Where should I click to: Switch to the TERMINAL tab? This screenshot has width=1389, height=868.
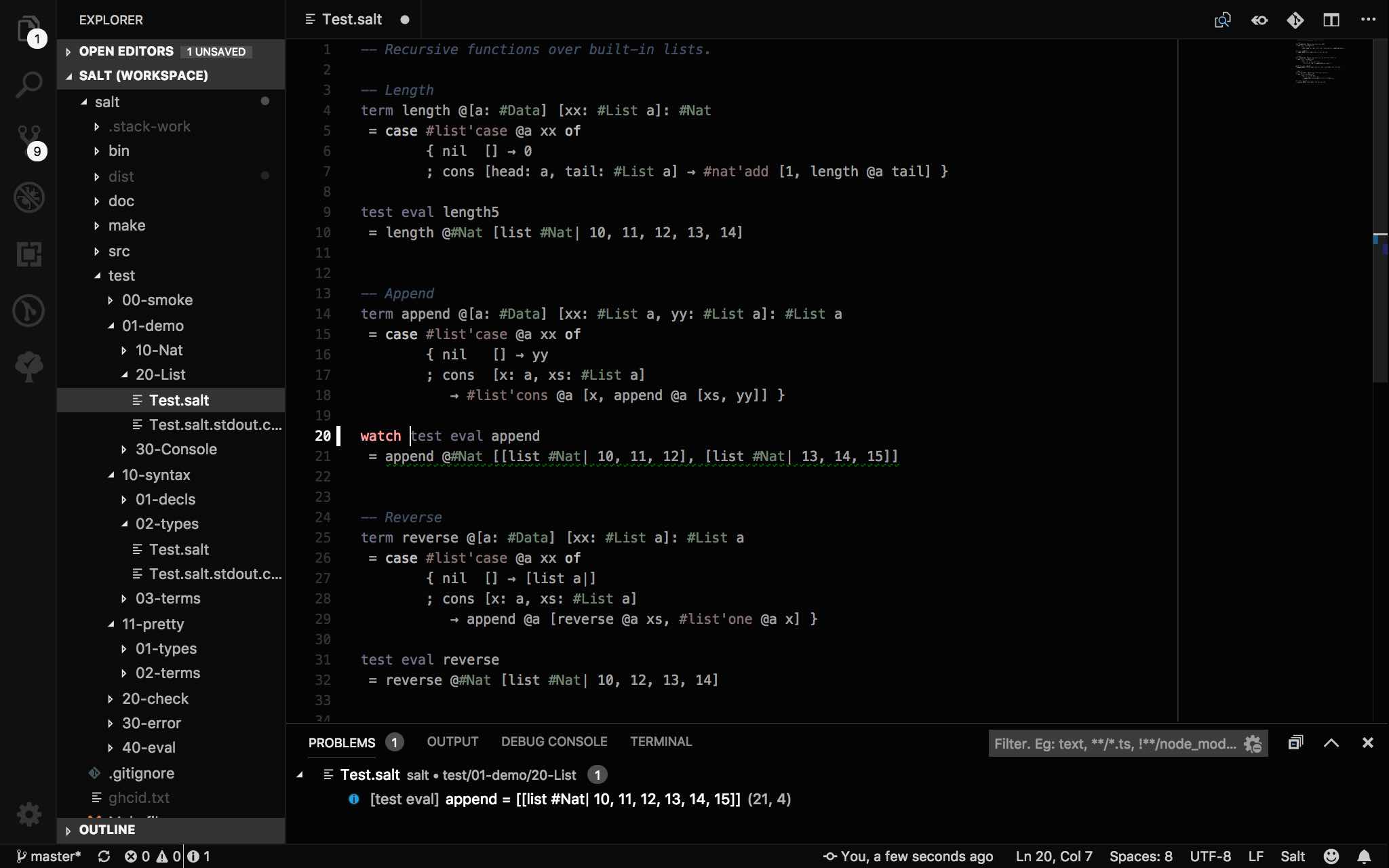pyautogui.click(x=661, y=742)
